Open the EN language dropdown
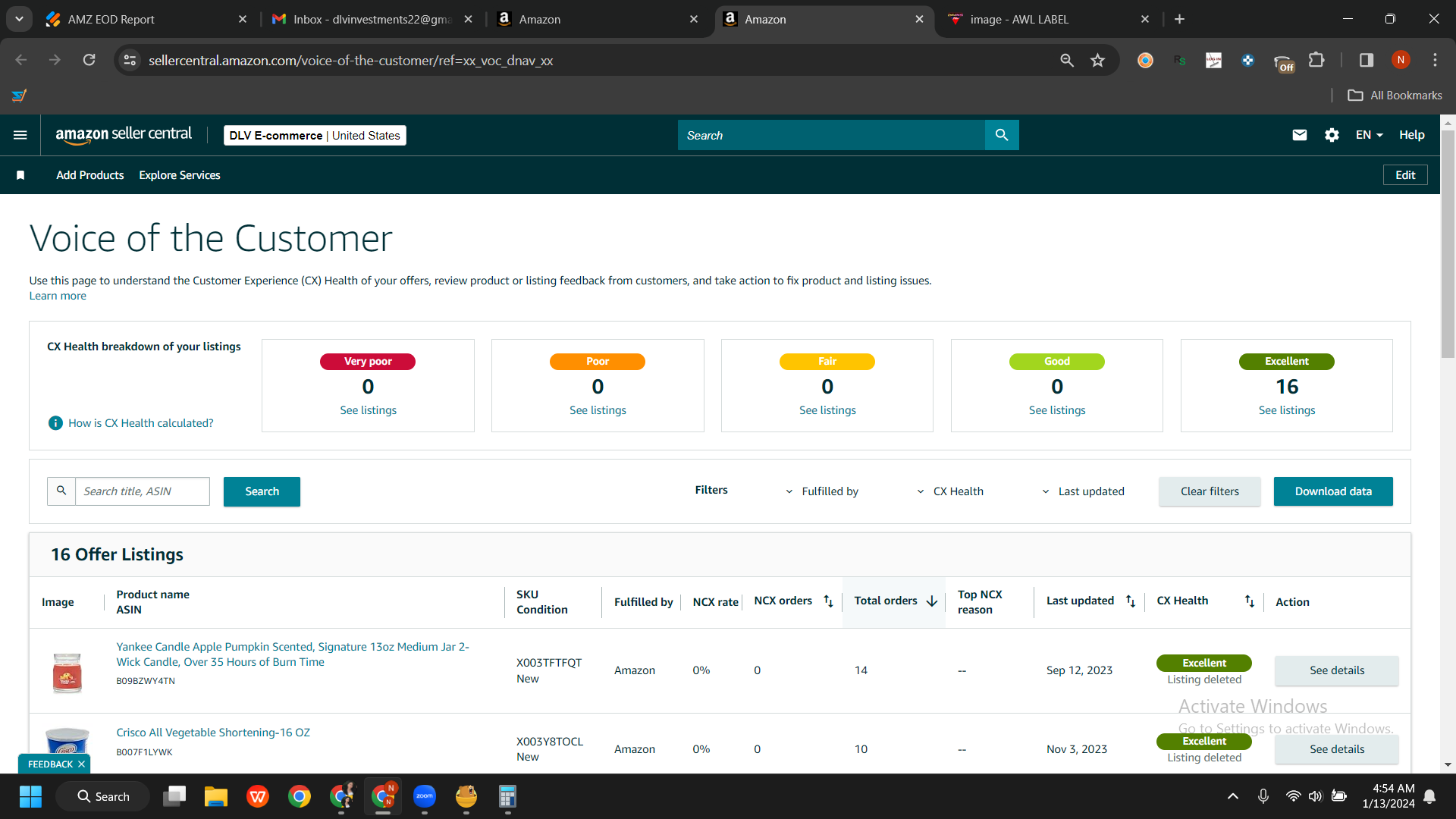 click(1370, 135)
